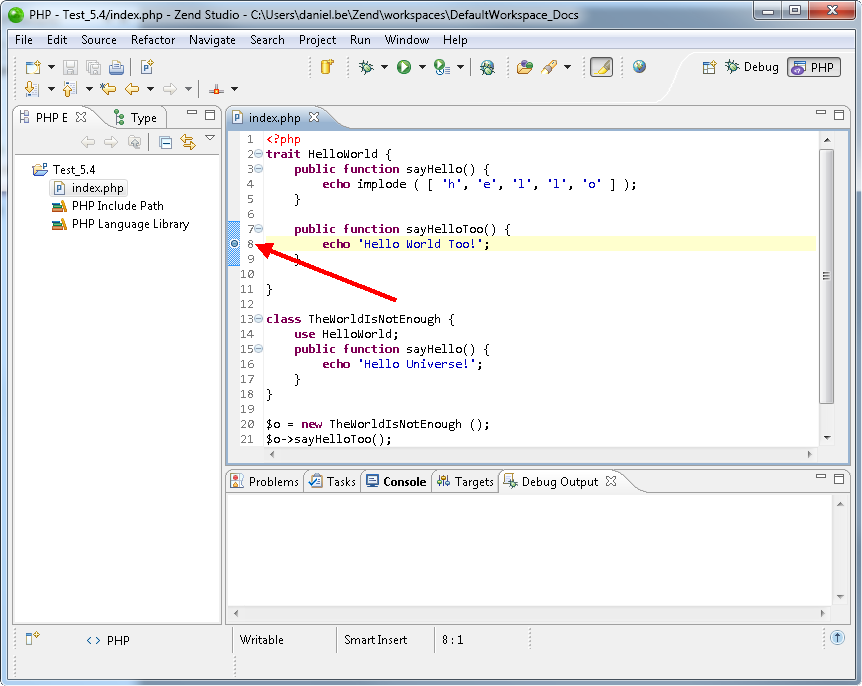This screenshot has height=686, width=862.
Task: Click the breakpoint marker on line 8
Action: click(x=234, y=244)
